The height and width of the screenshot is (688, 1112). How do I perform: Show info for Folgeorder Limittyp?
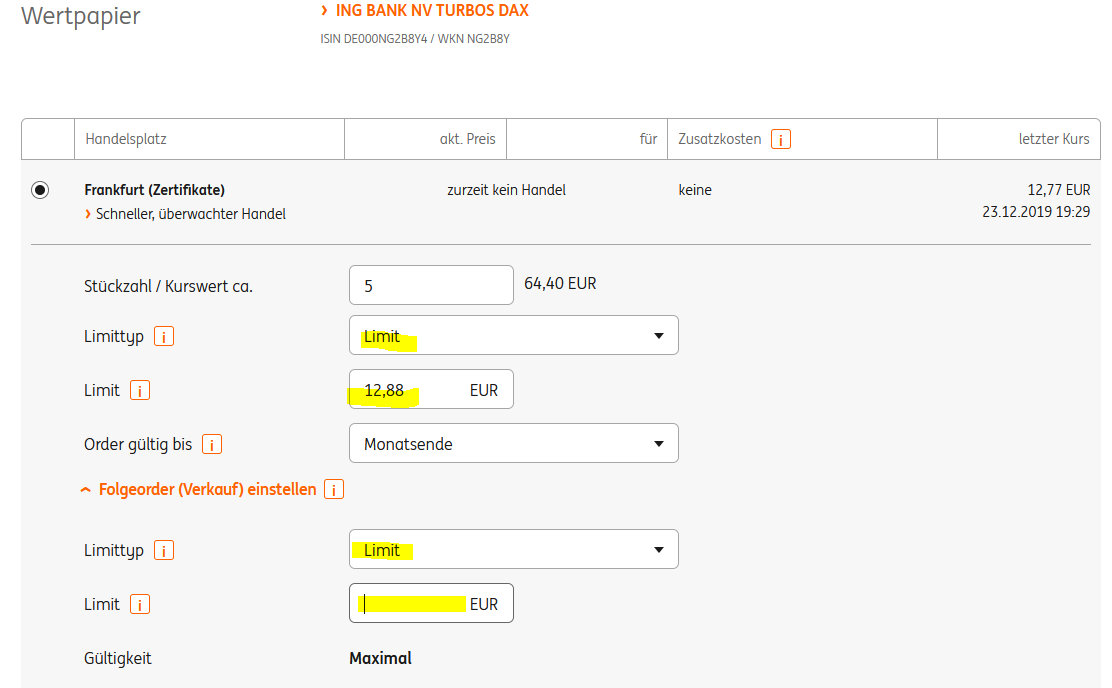pos(164,550)
